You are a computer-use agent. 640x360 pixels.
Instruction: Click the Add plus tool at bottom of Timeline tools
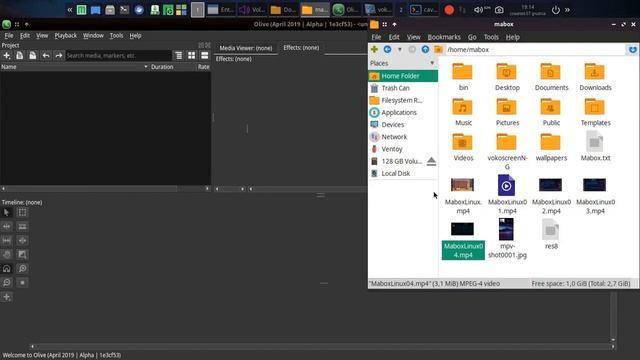click(x=7, y=297)
